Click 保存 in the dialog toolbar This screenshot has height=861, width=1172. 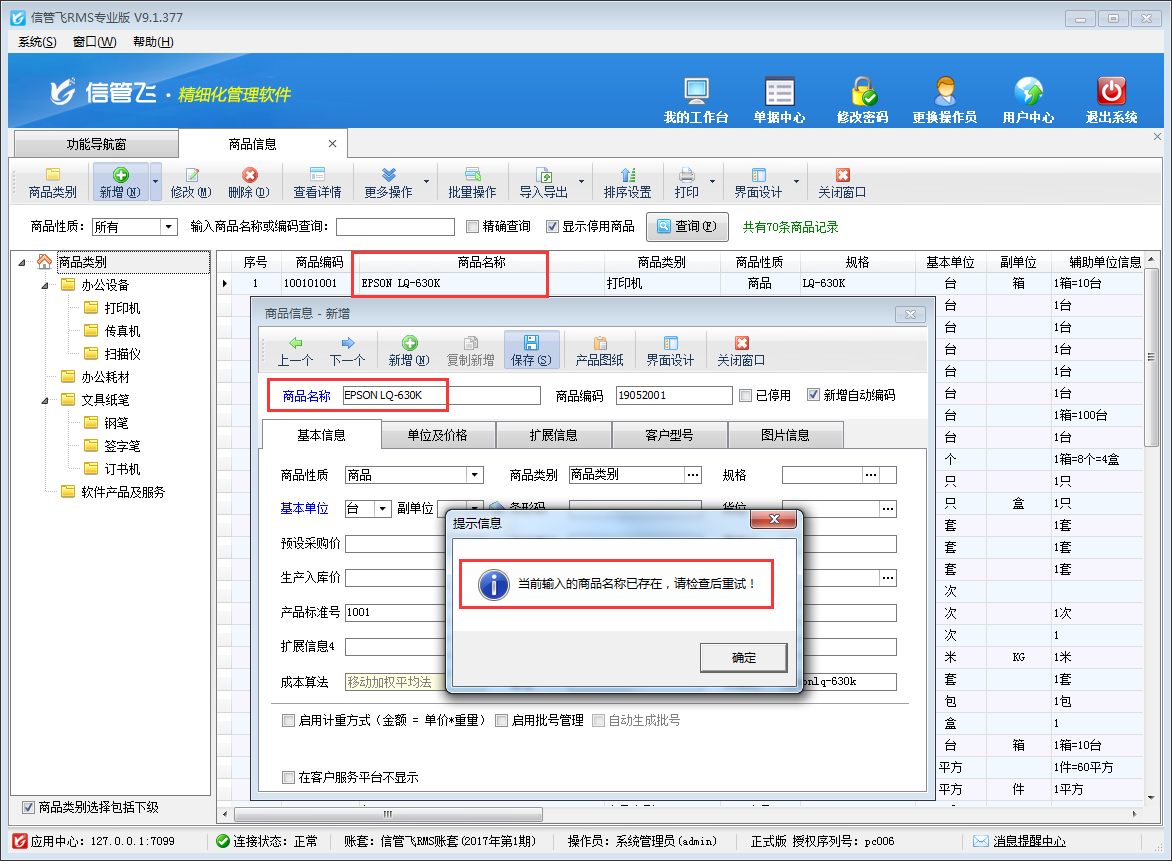click(x=531, y=350)
